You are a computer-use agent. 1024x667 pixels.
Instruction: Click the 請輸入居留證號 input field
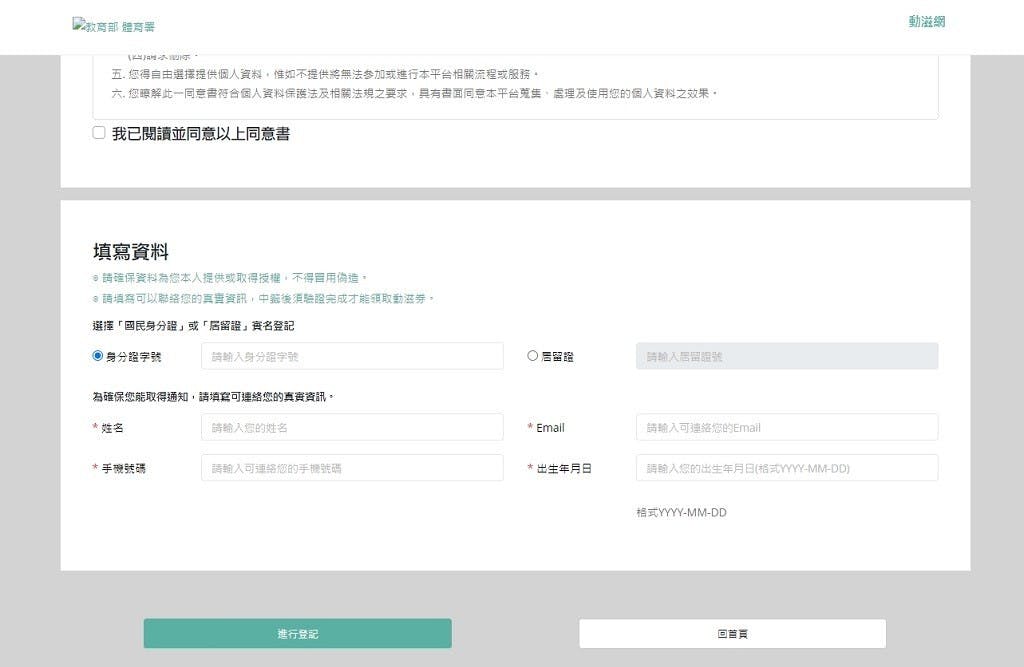(x=786, y=356)
